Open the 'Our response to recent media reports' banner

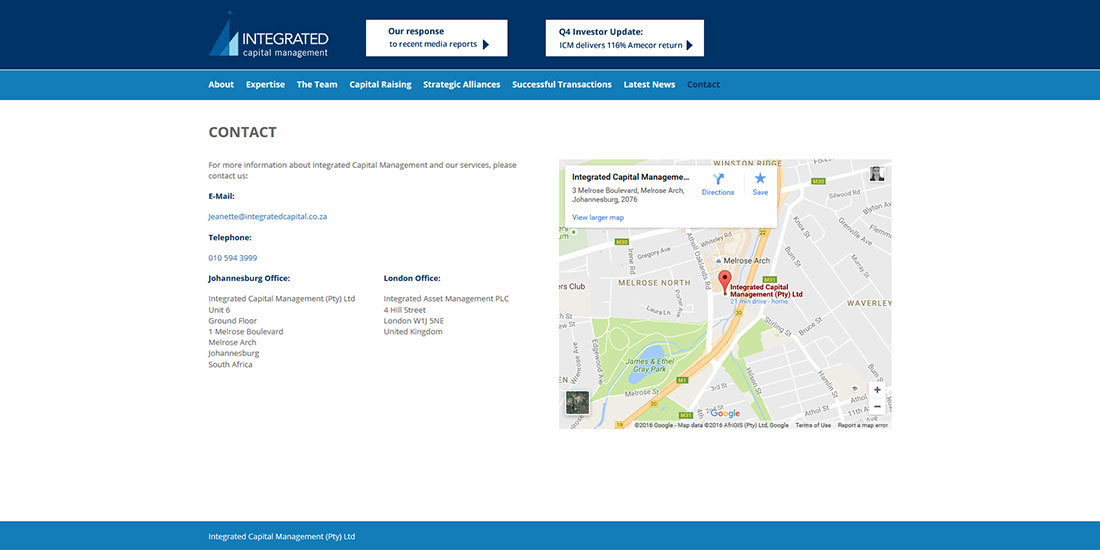point(436,38)
